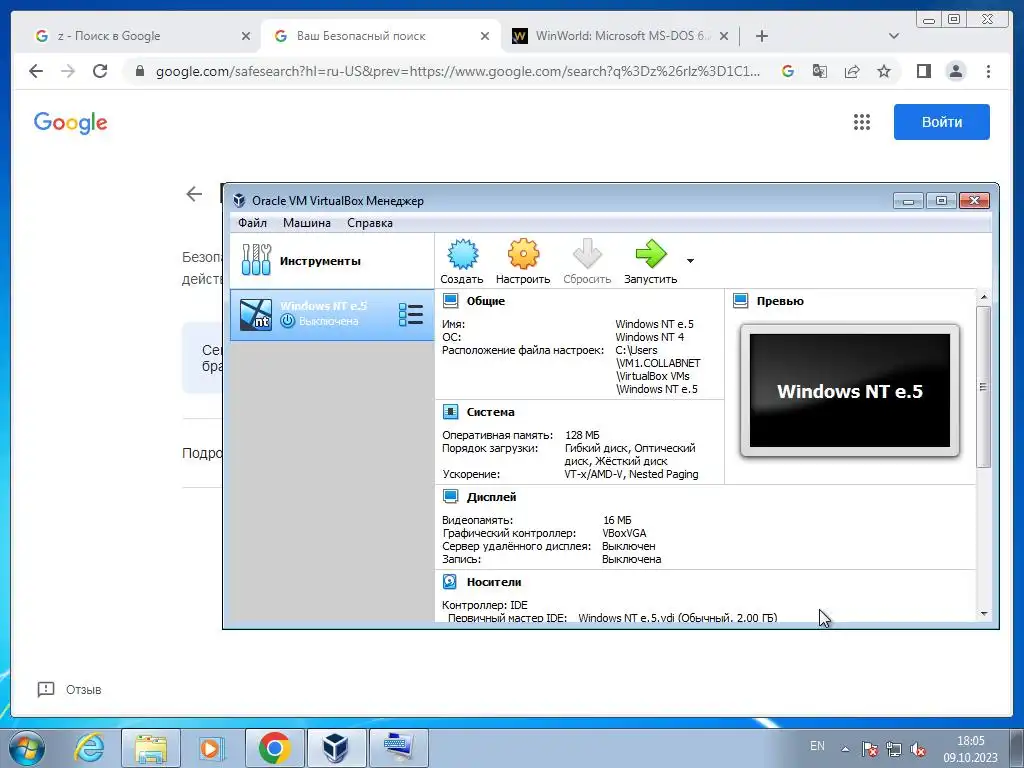Click the Google logo on the page
The width and height of the screenshot is (1024, 768).
71,123
